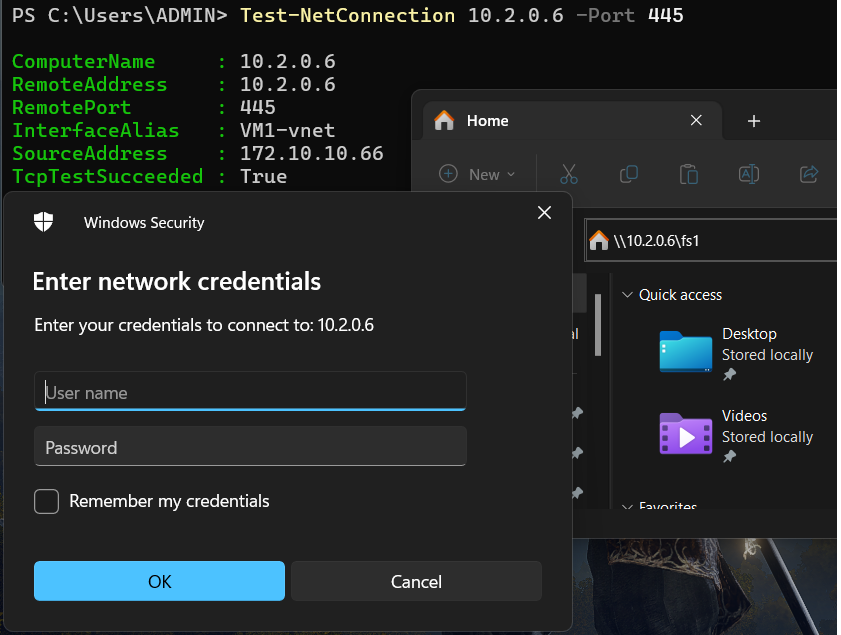
Task: Collapse the Quick access section
Action: pos(625,294)
